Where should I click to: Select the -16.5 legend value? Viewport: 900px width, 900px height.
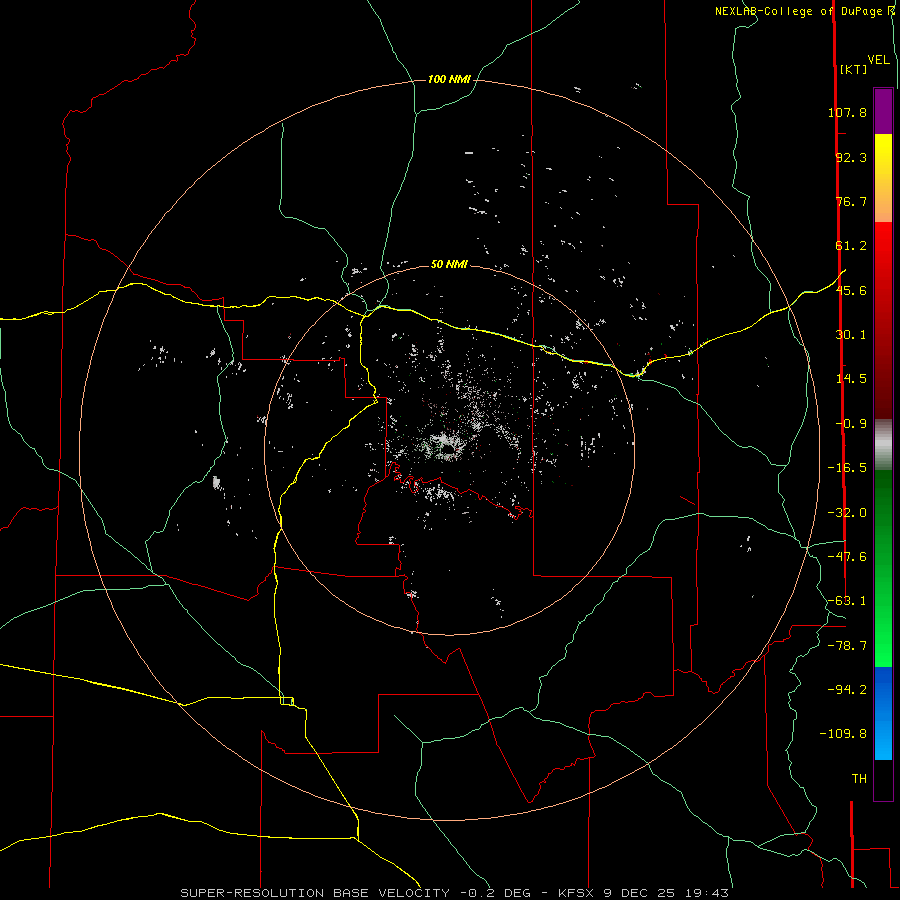pyautogui.click(x=847, y=468)
